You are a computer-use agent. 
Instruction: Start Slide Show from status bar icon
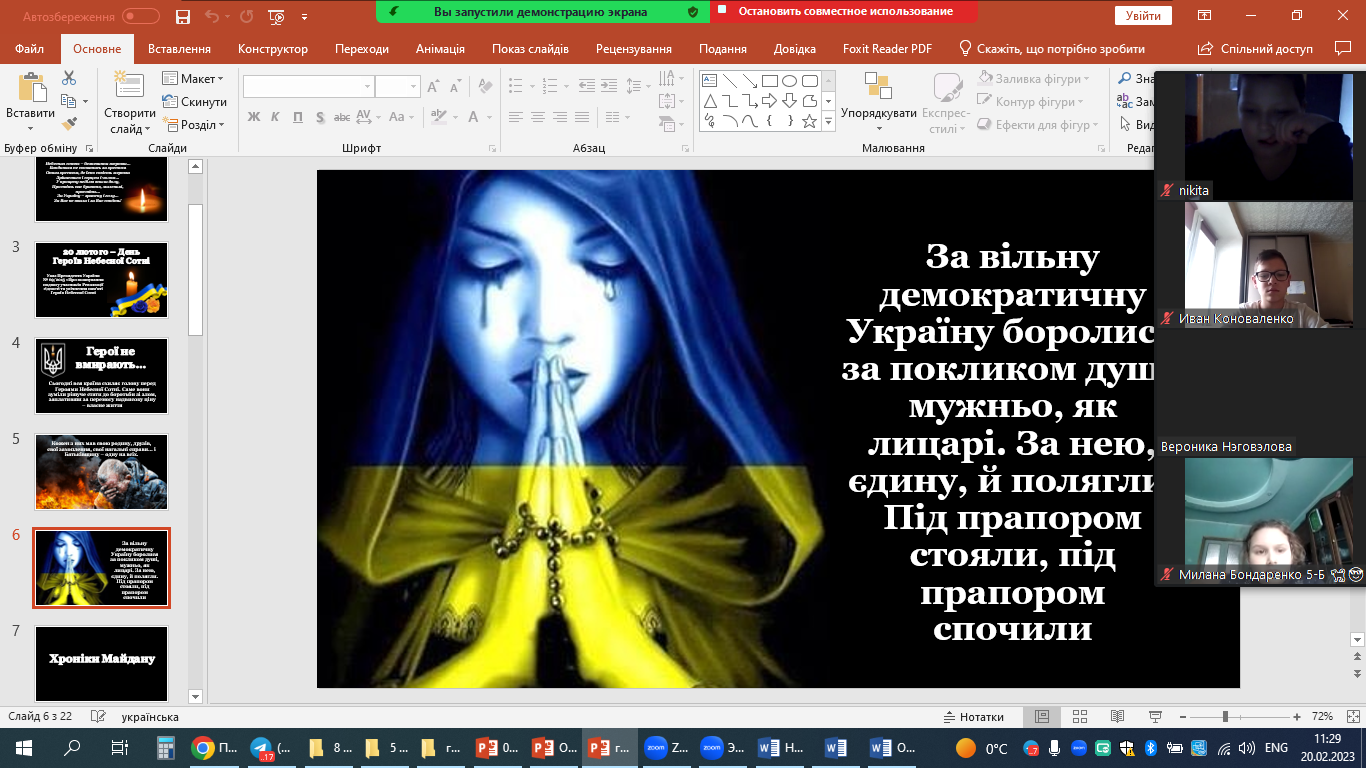[x=1155, y=717]
